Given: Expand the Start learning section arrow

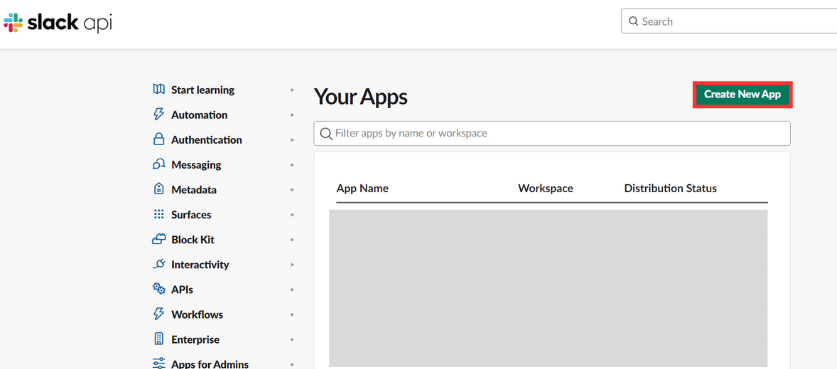Looking at the screenshot, I should point(292,90).
